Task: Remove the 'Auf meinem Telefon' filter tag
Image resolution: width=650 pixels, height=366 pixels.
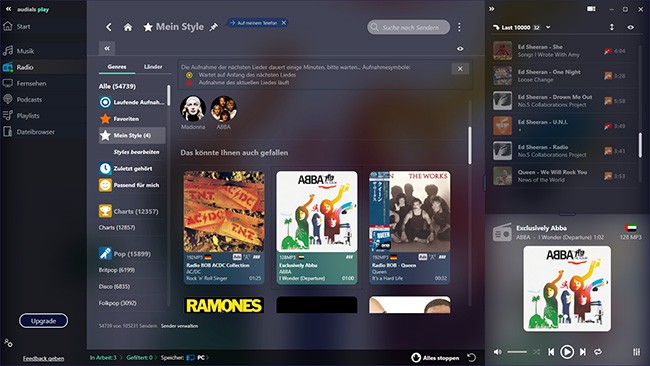Action: (284, 23)
